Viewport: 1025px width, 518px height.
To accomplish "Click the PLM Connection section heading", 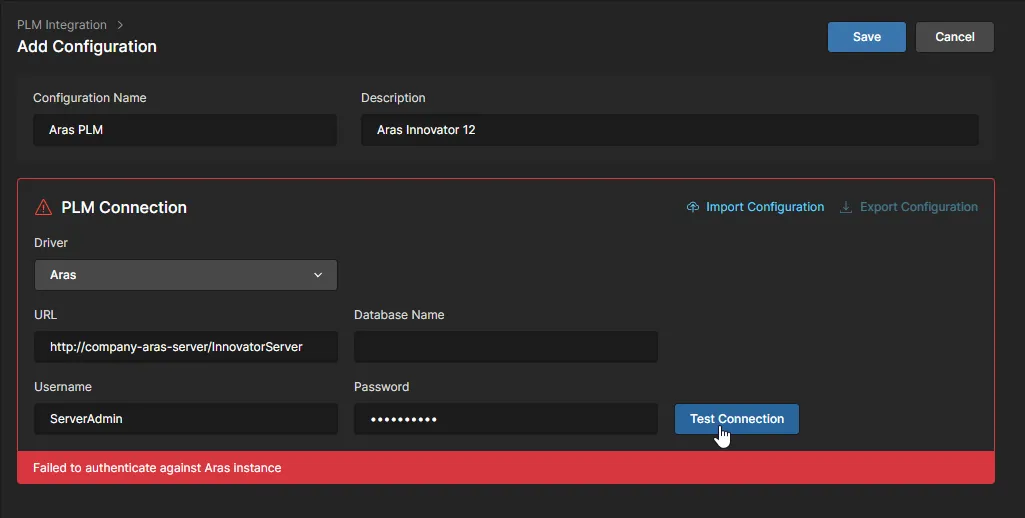I will click(124, 208).
